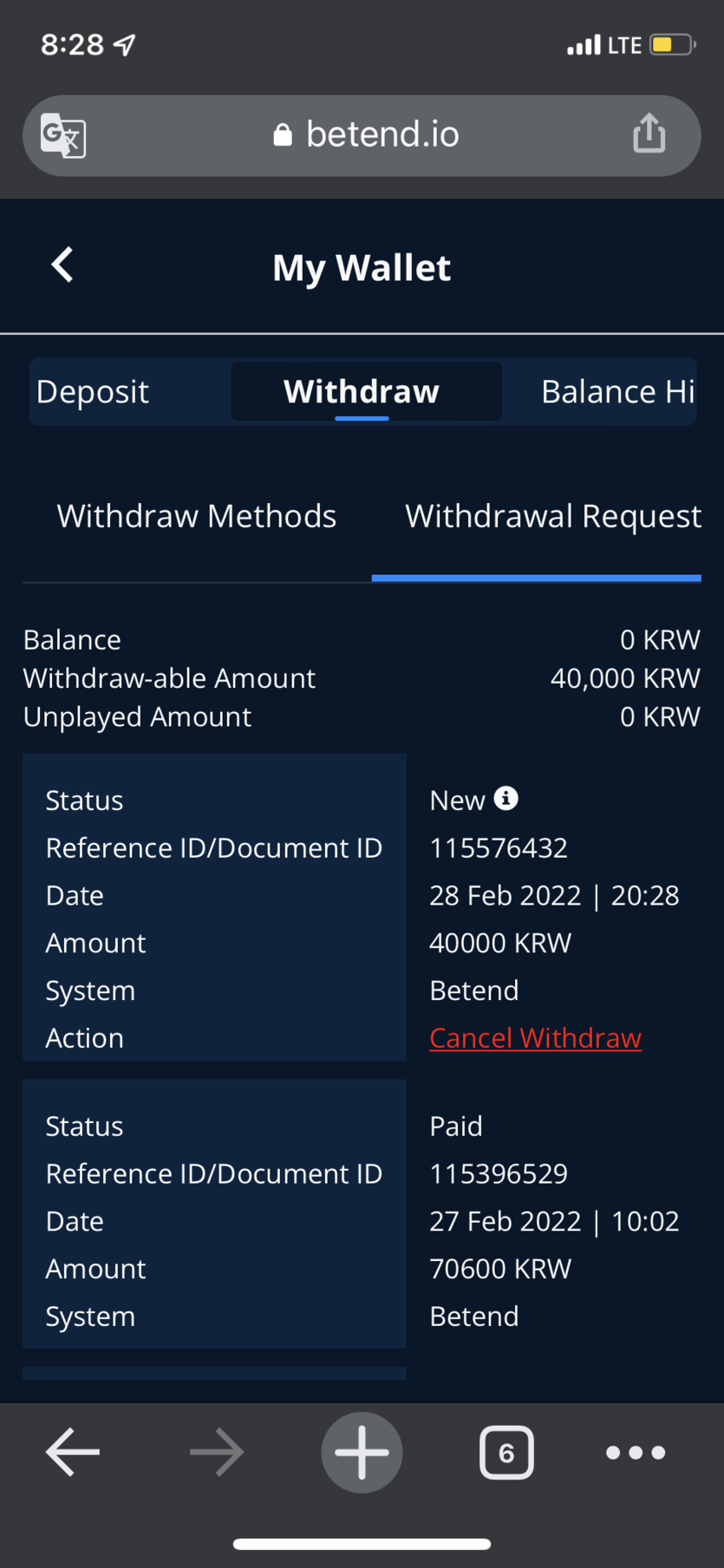Tap the info icon next to New status
The width and height of the screenshot is (724, 1568).
[x=505, y=798]
